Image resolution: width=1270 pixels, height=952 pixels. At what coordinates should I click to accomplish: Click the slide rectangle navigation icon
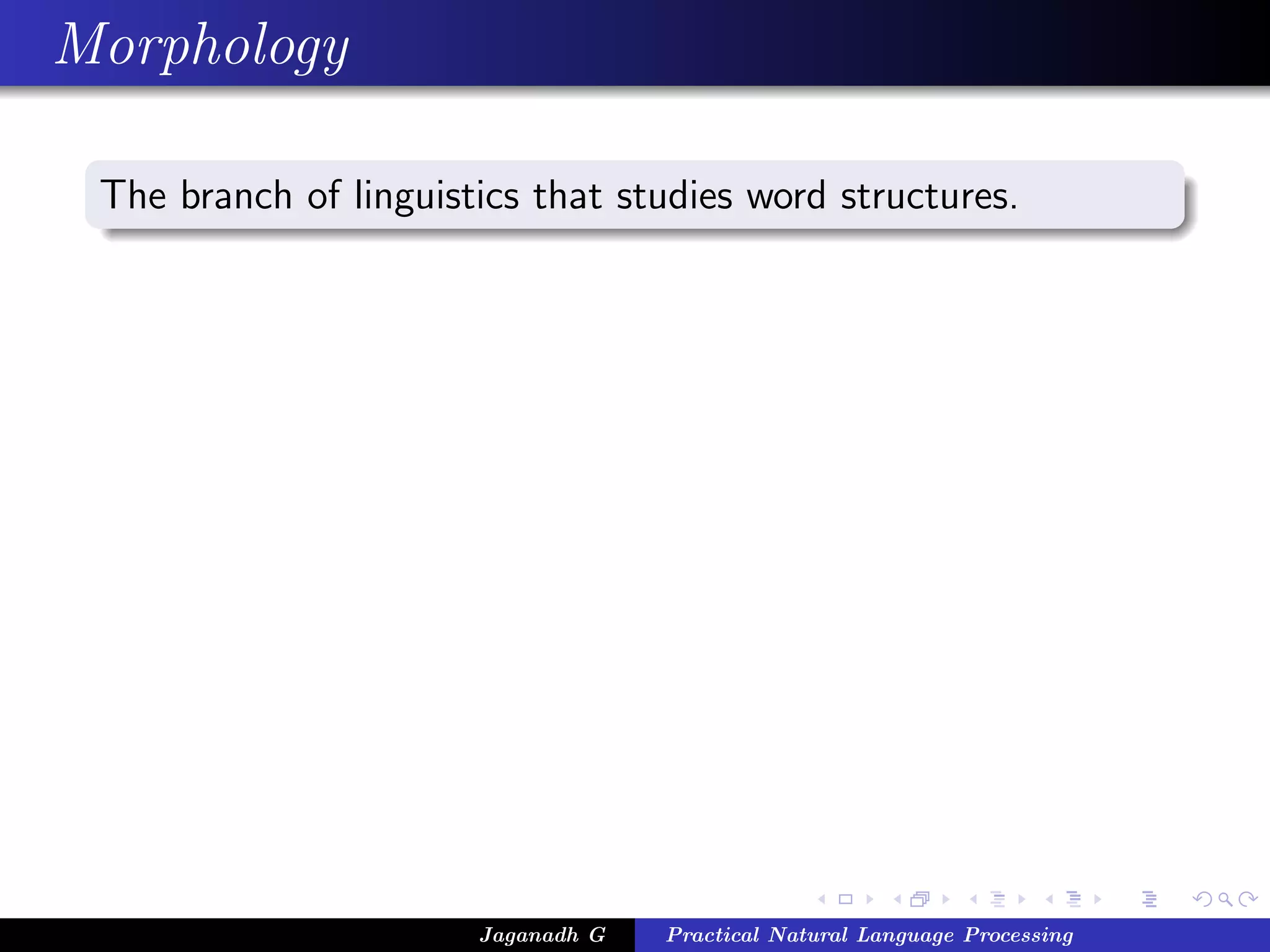[845, 899]
